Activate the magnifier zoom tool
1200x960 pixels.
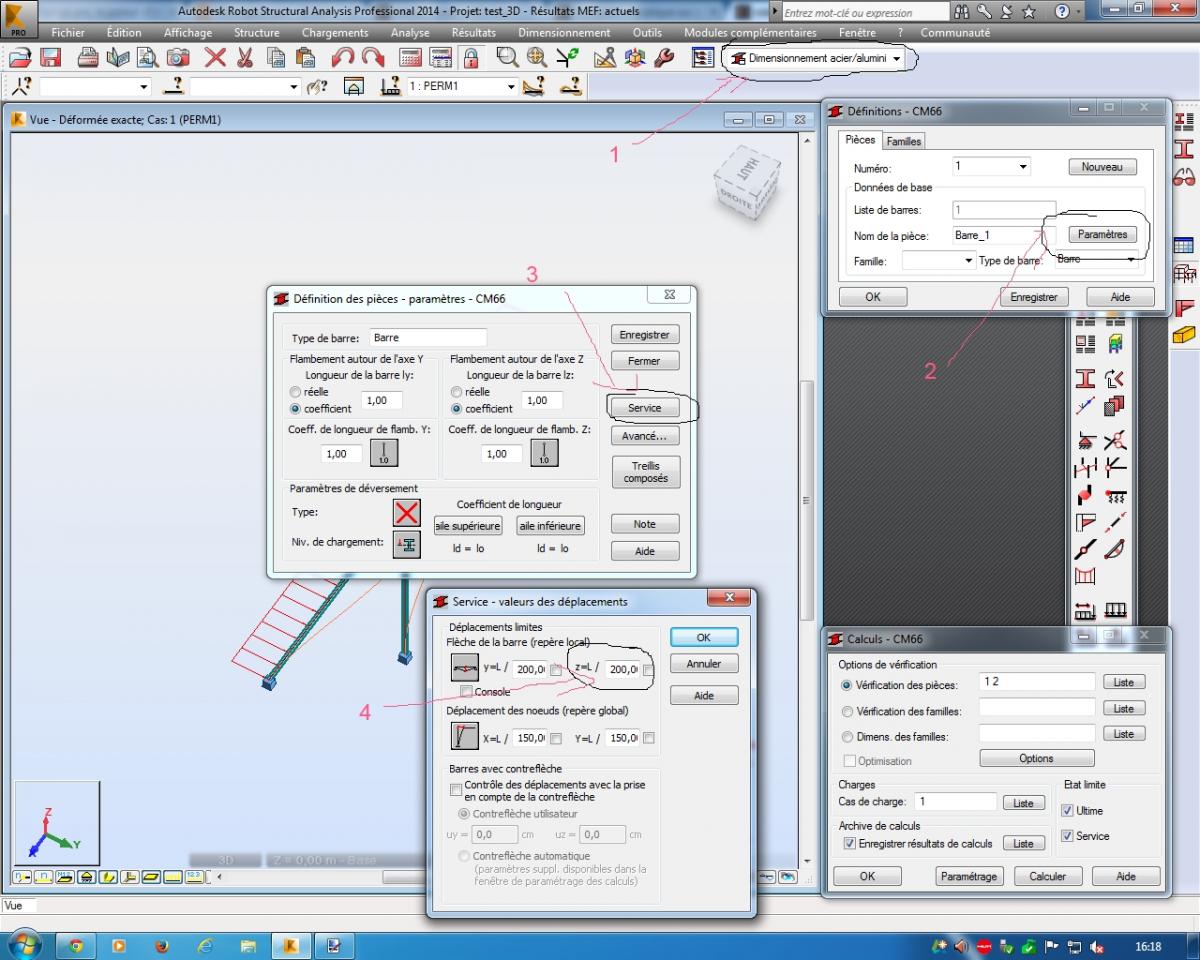point(507,57)
